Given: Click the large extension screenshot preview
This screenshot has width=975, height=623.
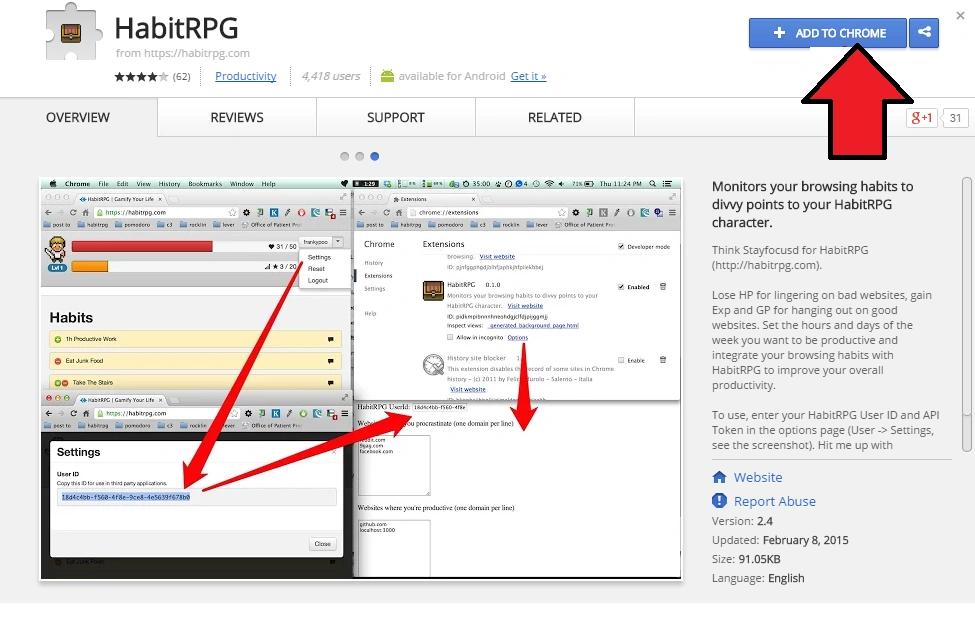Looking at the screenshot, I should [x=361, y=379].
